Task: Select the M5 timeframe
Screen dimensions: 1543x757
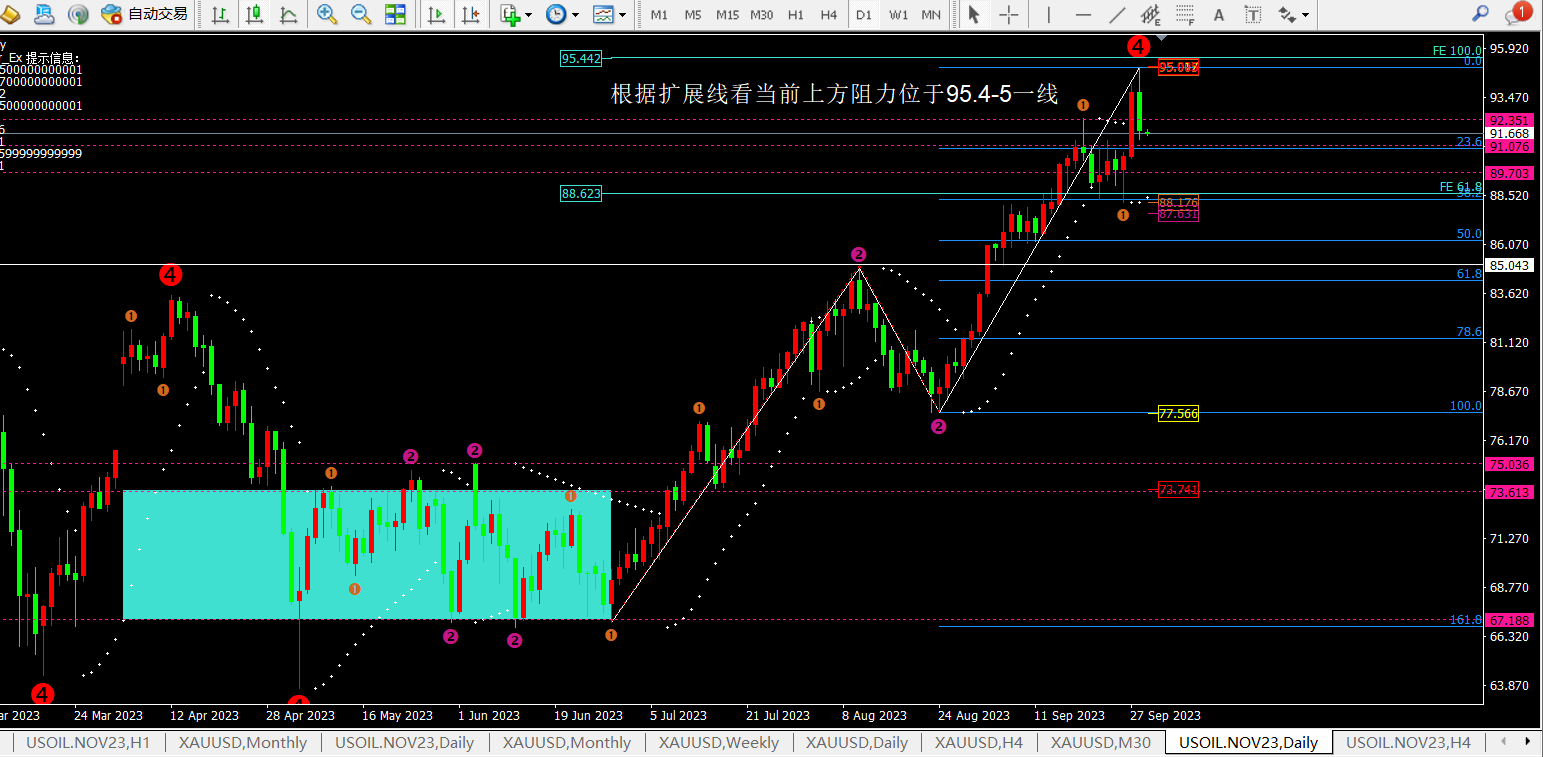Action: click(693, 15)
